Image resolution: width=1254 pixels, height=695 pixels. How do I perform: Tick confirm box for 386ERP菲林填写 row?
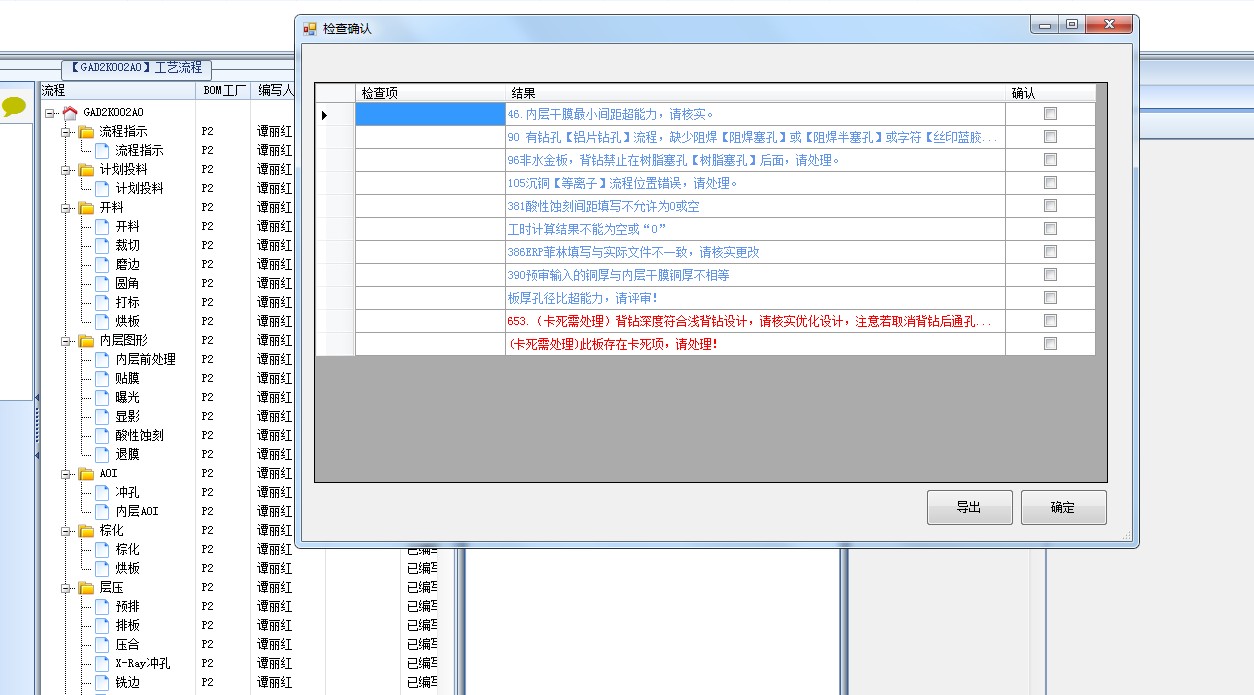point(1050,252)
